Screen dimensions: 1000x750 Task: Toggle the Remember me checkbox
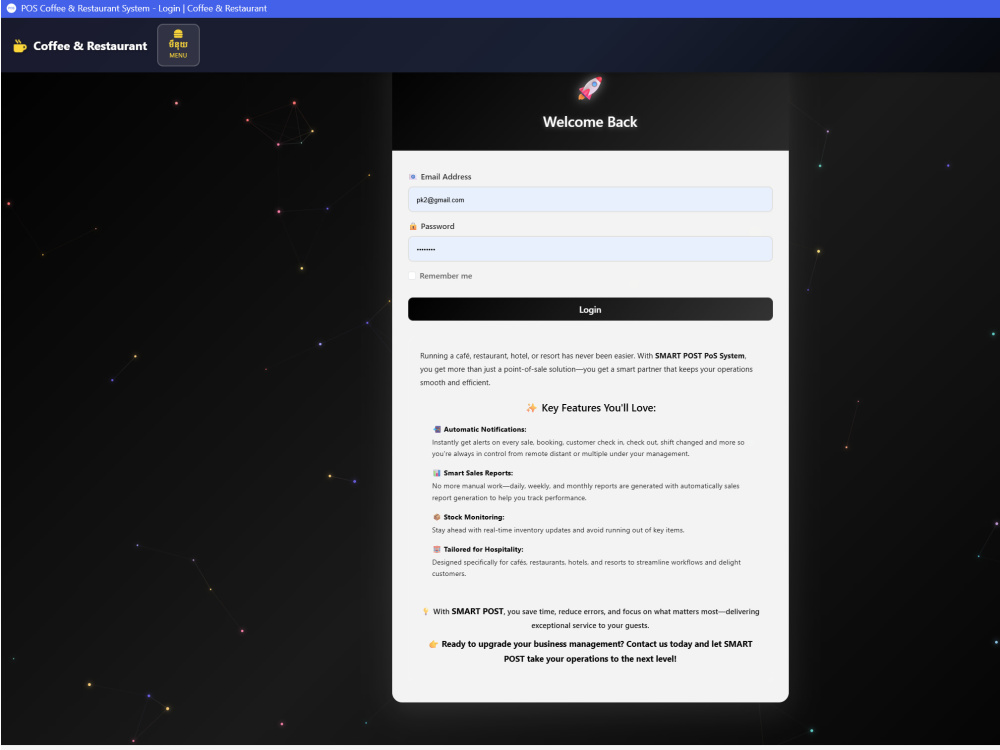[412, 276]
